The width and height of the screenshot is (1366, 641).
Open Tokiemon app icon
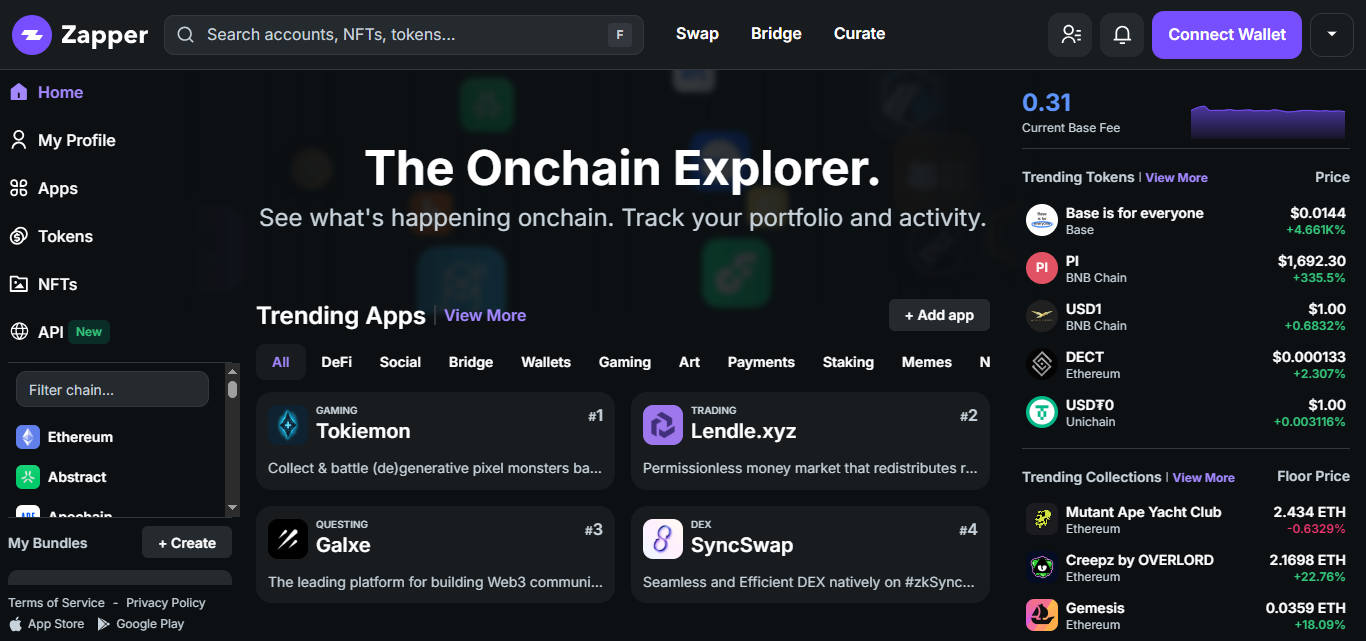288,425
